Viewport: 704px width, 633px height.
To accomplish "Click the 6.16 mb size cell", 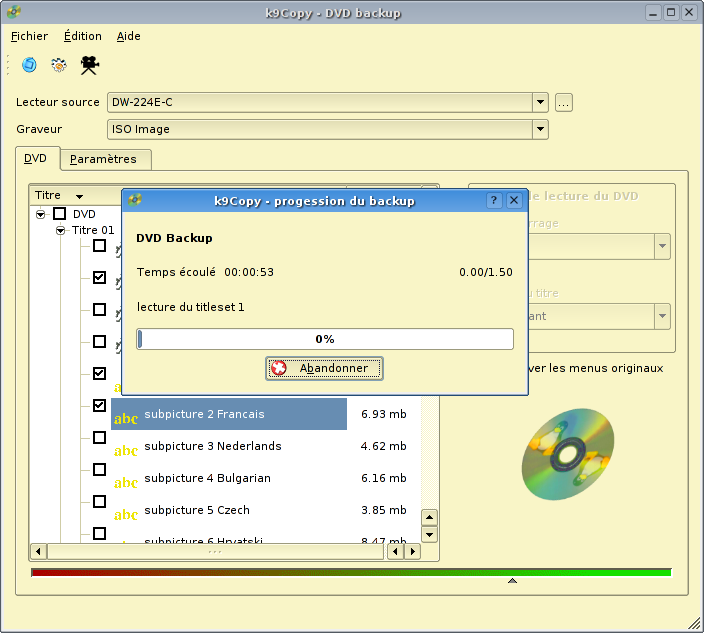I will [383, 478].
